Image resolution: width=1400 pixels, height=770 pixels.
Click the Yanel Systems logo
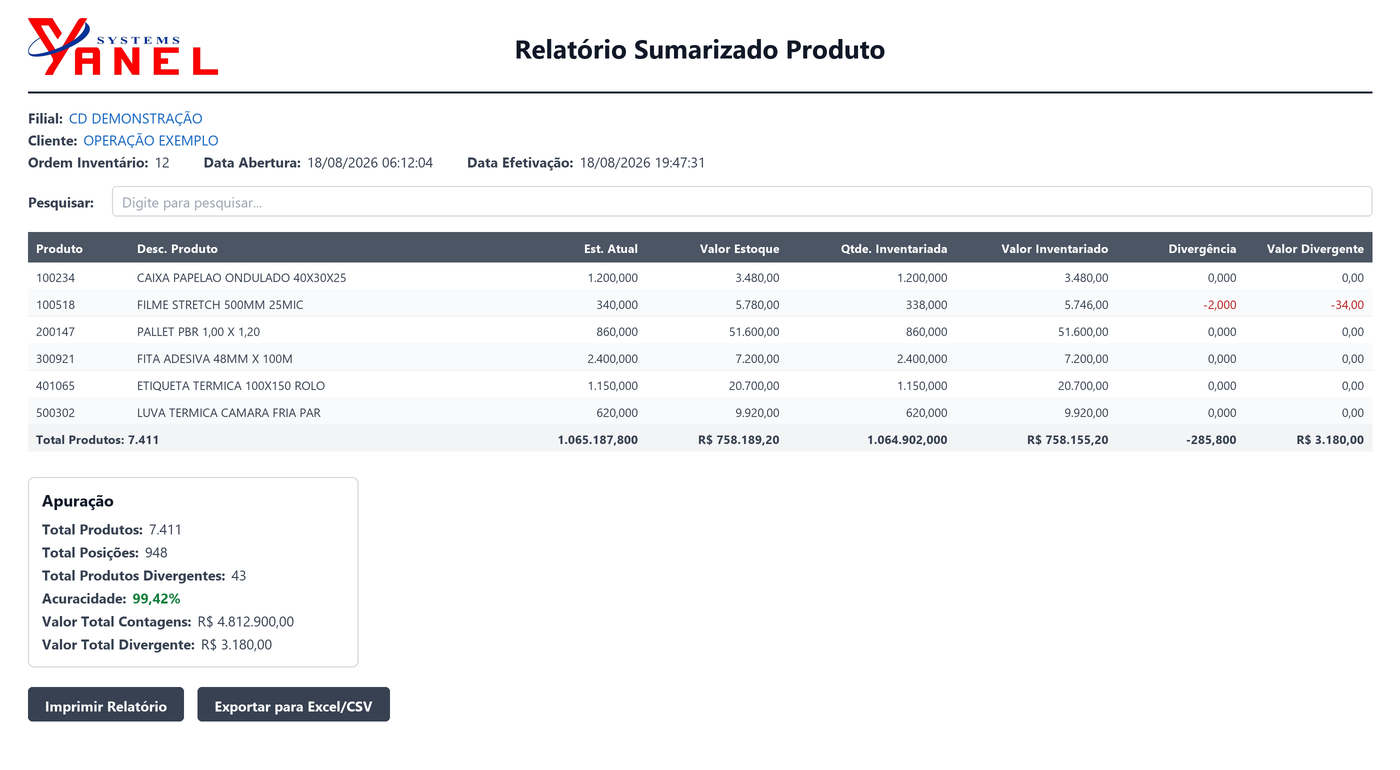(x=123, y=47)
